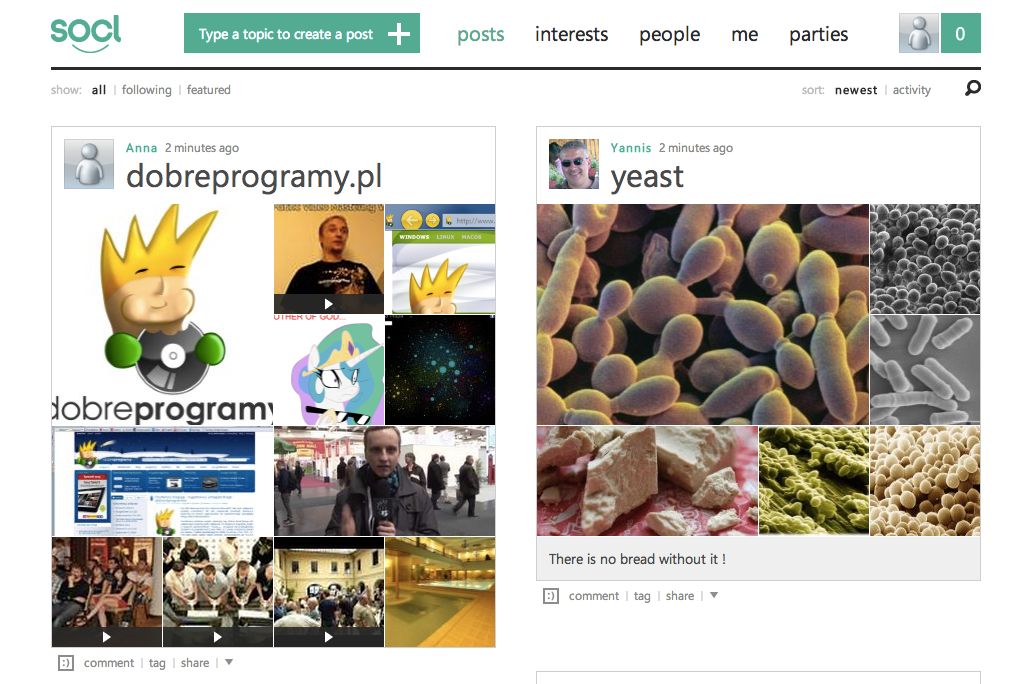The image size is (1026, 684).
Task: Click the comment link under yeast post
Action: tap(593, 596)
